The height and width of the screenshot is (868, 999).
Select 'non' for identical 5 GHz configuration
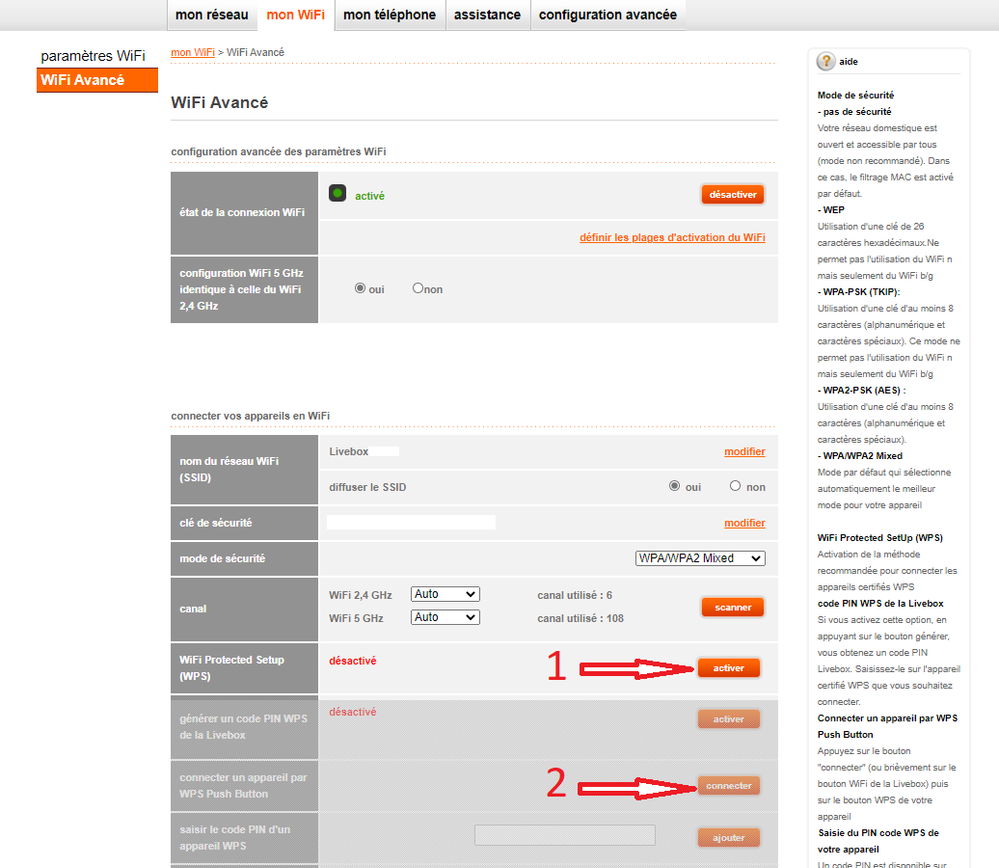[x=418, y=288]
